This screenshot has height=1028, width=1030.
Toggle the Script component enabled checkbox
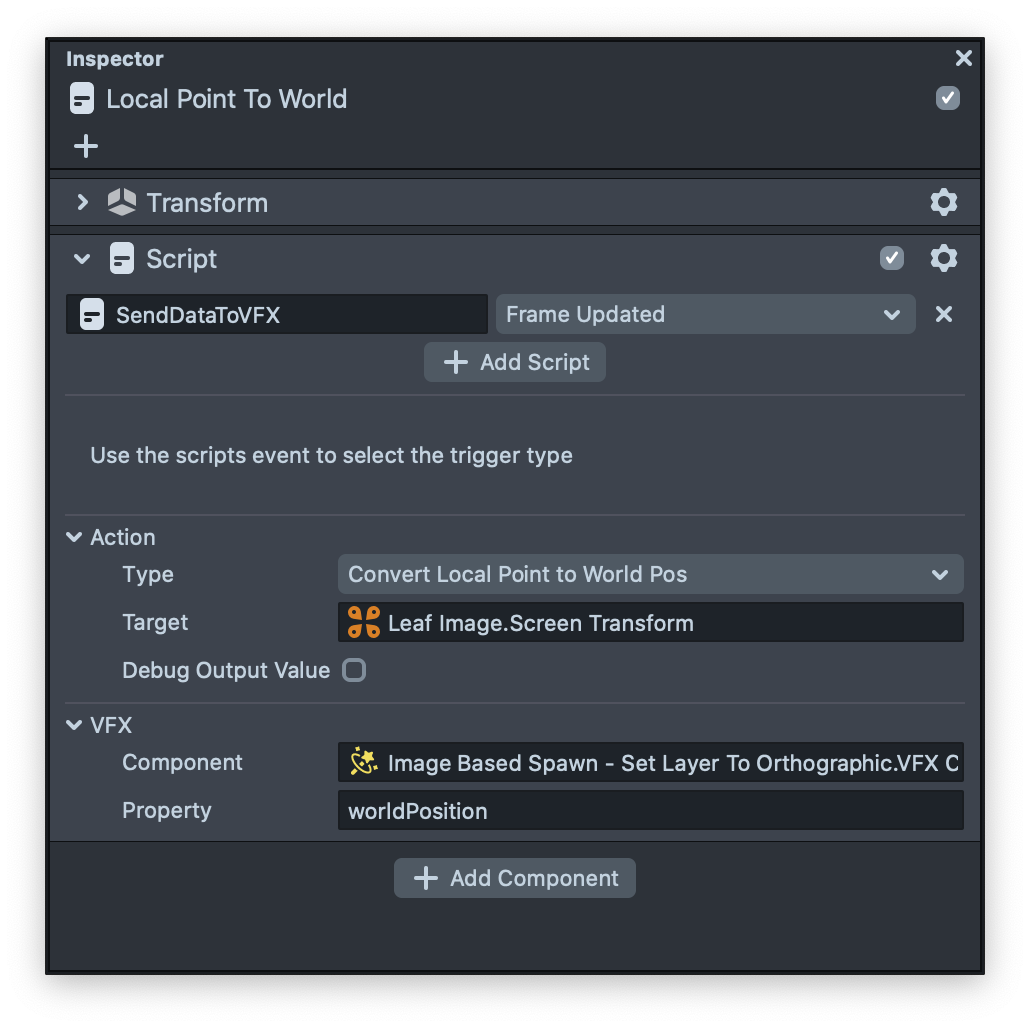click(x=891, y=259)
